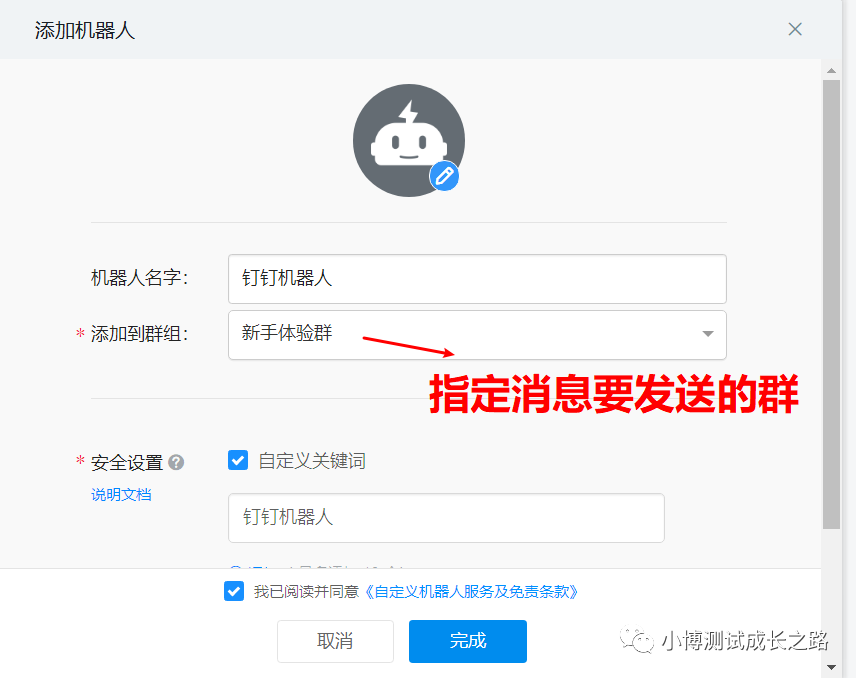Click the blue pencil edit avatar icon

pos(444,176)
